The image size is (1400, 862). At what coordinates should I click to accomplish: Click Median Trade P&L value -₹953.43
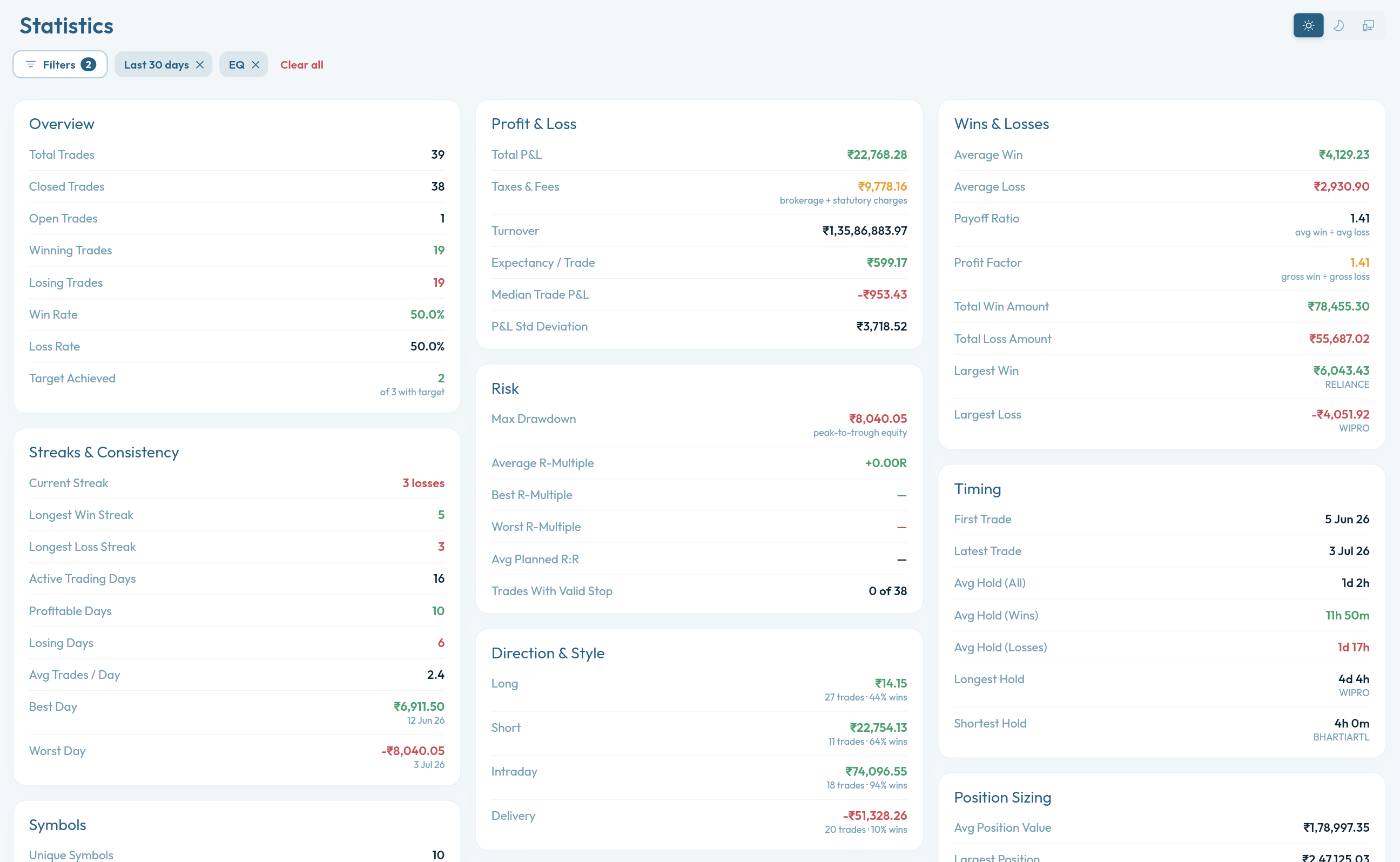(x=883, y=294)
